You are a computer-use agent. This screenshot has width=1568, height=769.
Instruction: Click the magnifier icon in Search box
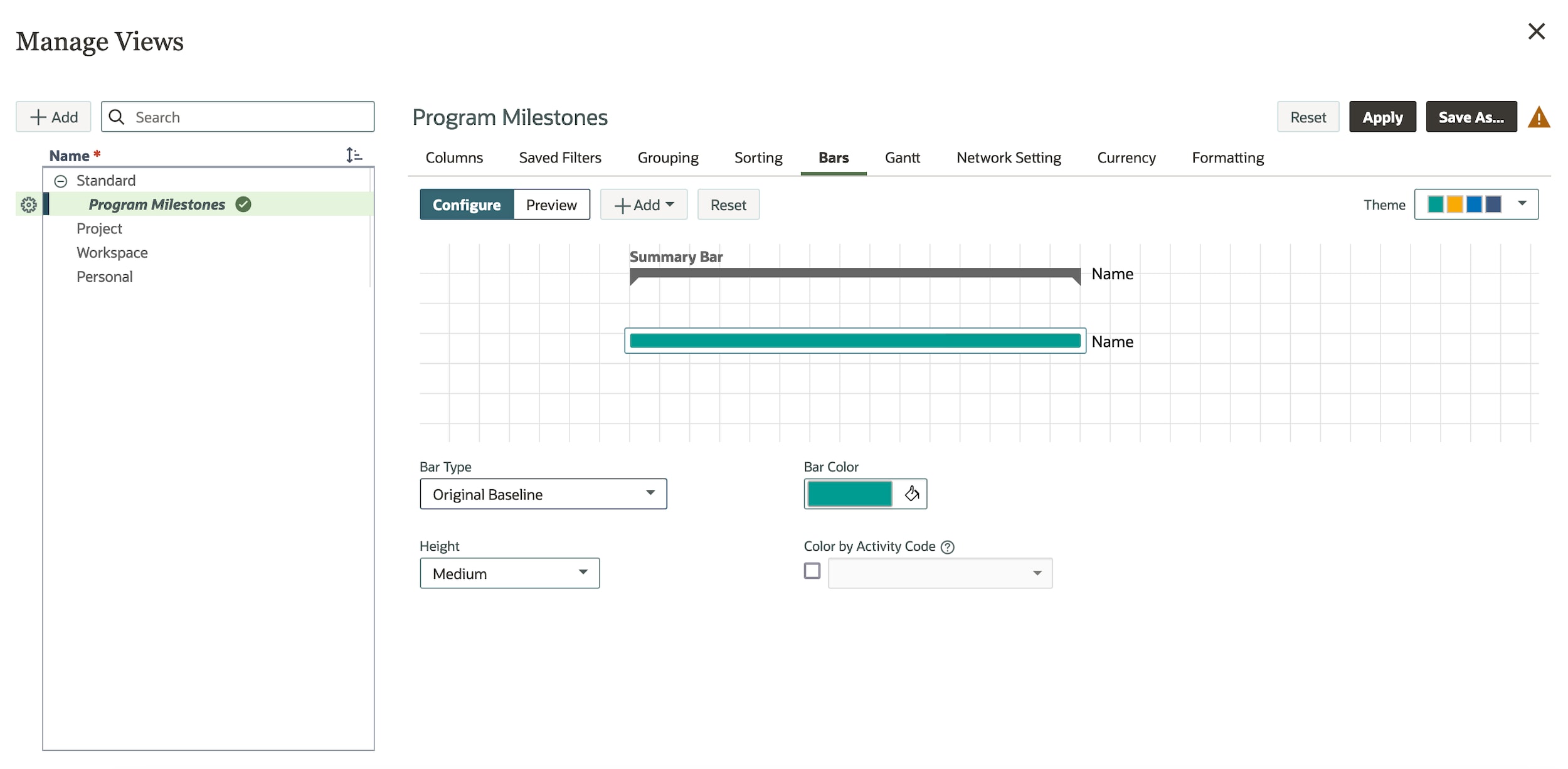(117, 117)
